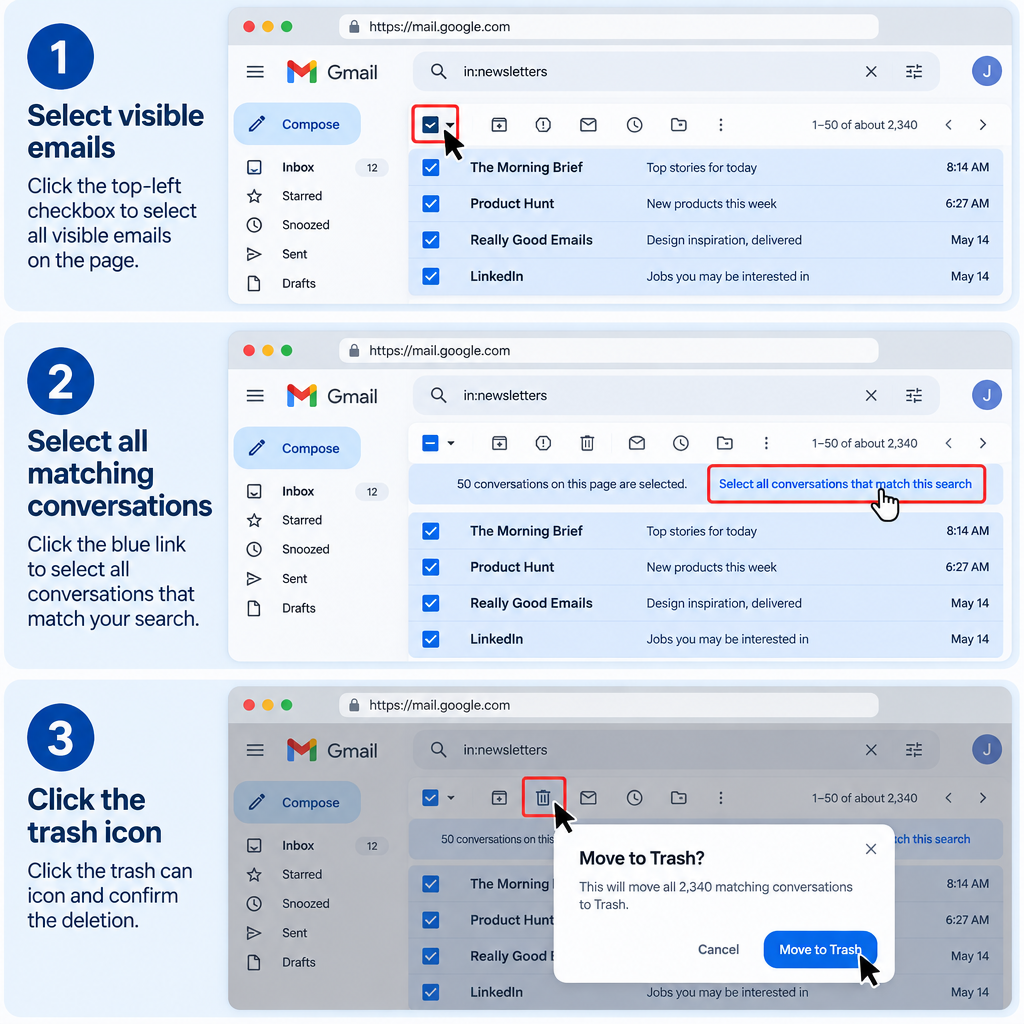The image size is (1024, 1024).
Task: Open the three-dot More menu in step 2 toolbar
Action: tap(766, 443)
